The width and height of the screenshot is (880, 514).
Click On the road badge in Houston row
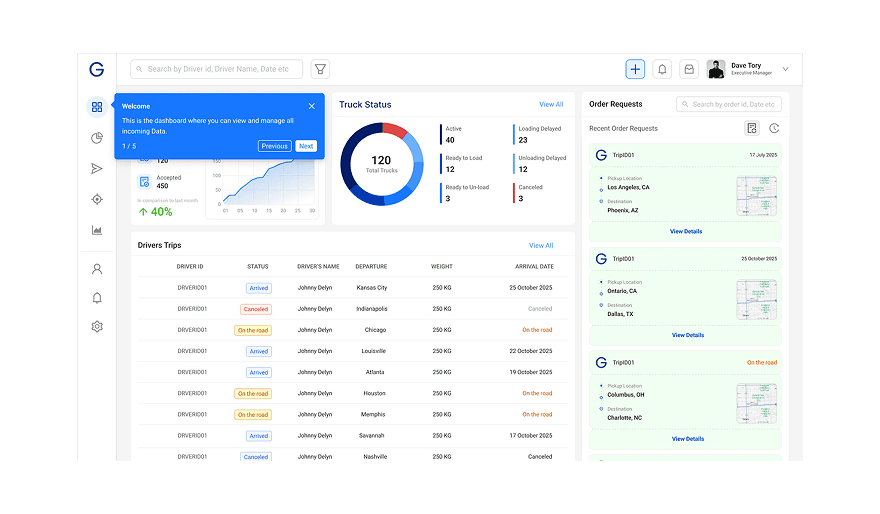(x=253, y=394)
